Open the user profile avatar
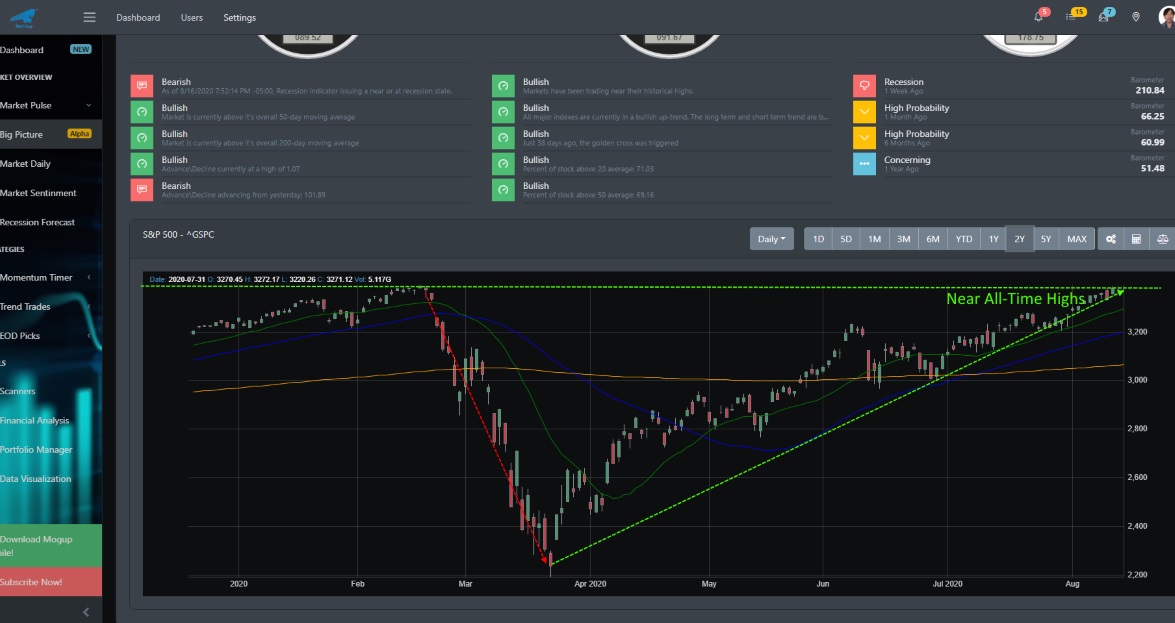Viewport: 1175px width, 623px height. click(1168, 16)
